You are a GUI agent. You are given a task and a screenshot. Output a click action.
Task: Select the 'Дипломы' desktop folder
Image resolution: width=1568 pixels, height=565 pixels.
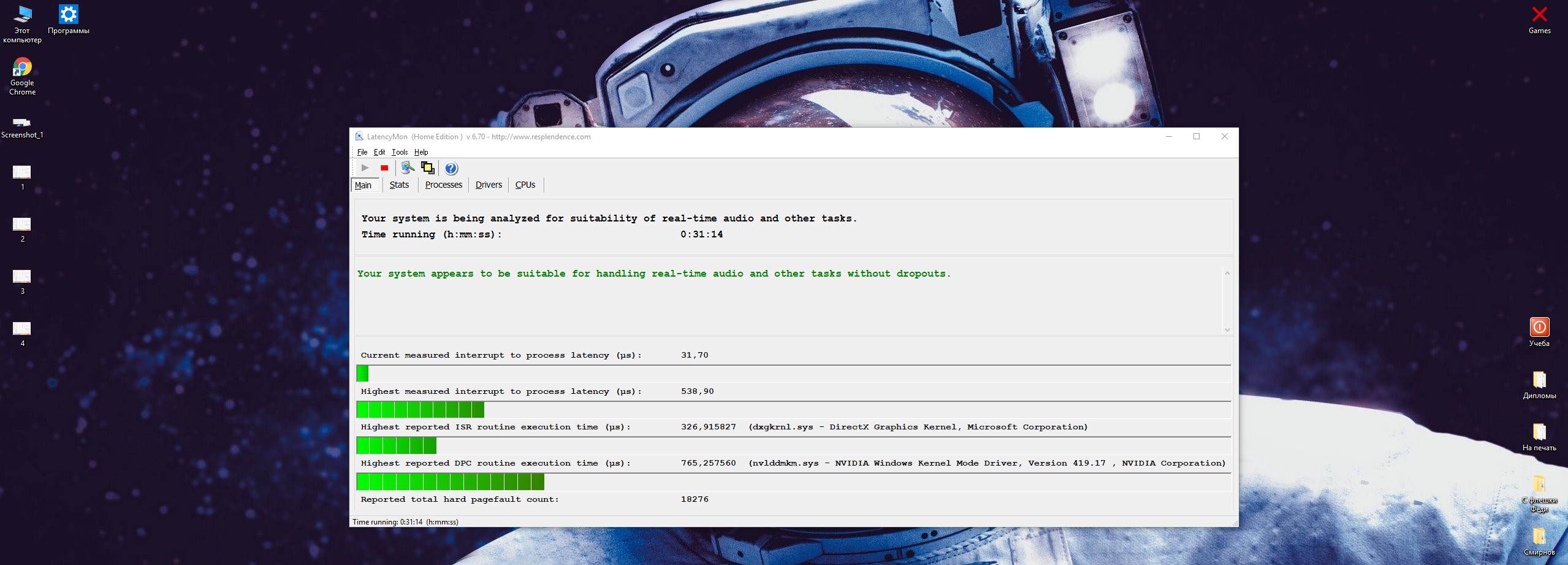pos(1539,385)
